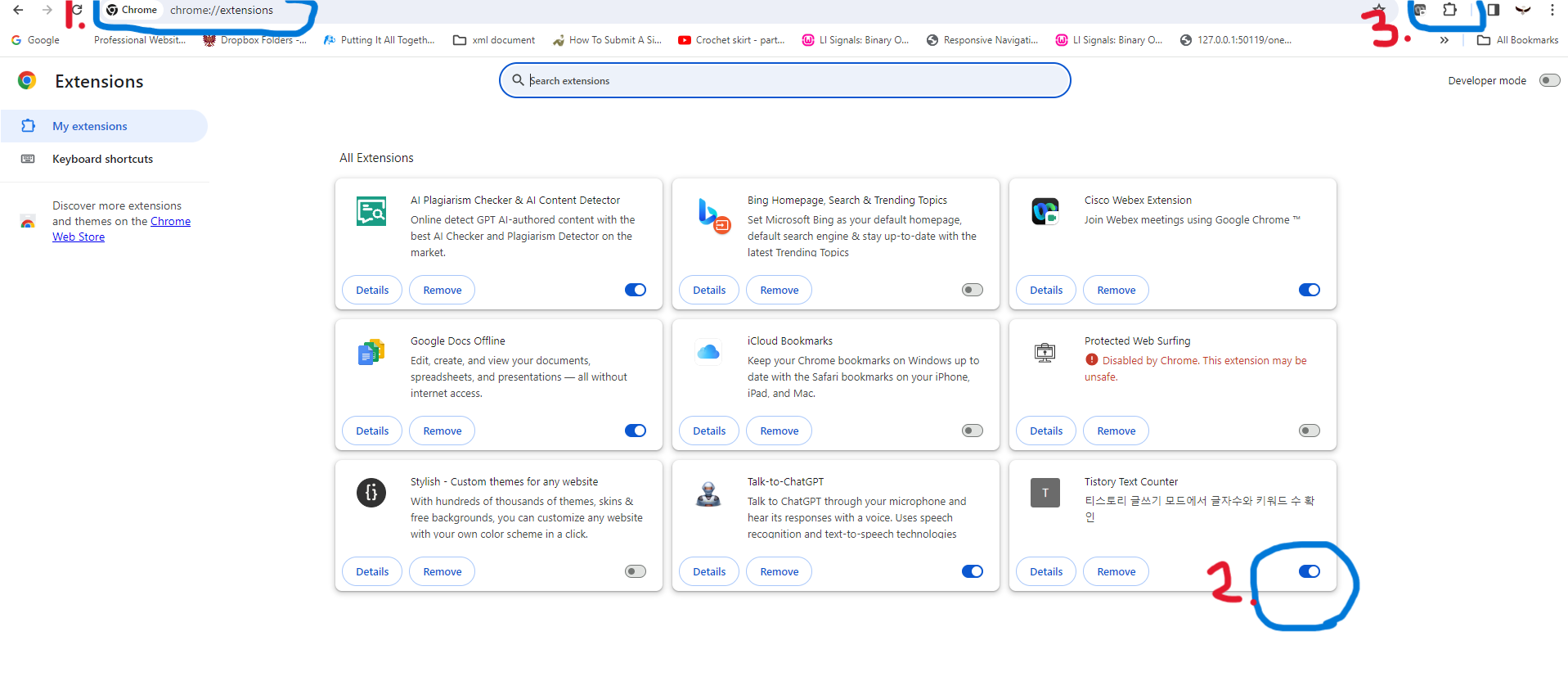Remove the Stylish extension
Viewport: 1568px width, 681px height.
(443, 571)
